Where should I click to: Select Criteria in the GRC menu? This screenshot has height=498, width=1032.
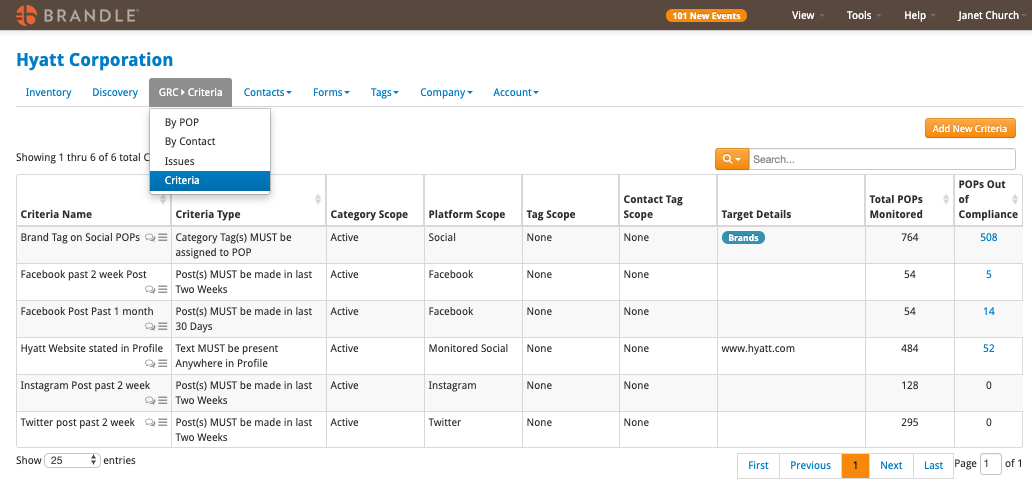click(x=210, y=180)
